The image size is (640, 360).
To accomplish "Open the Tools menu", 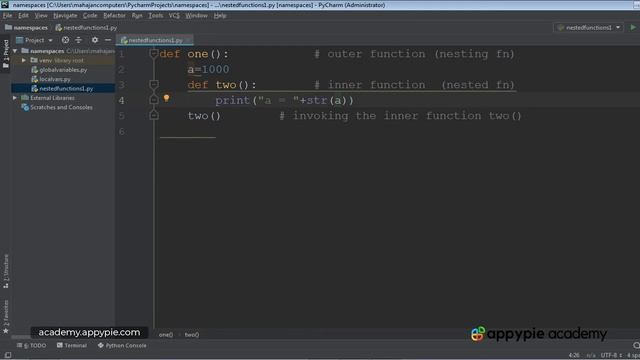I will (156, 16).
